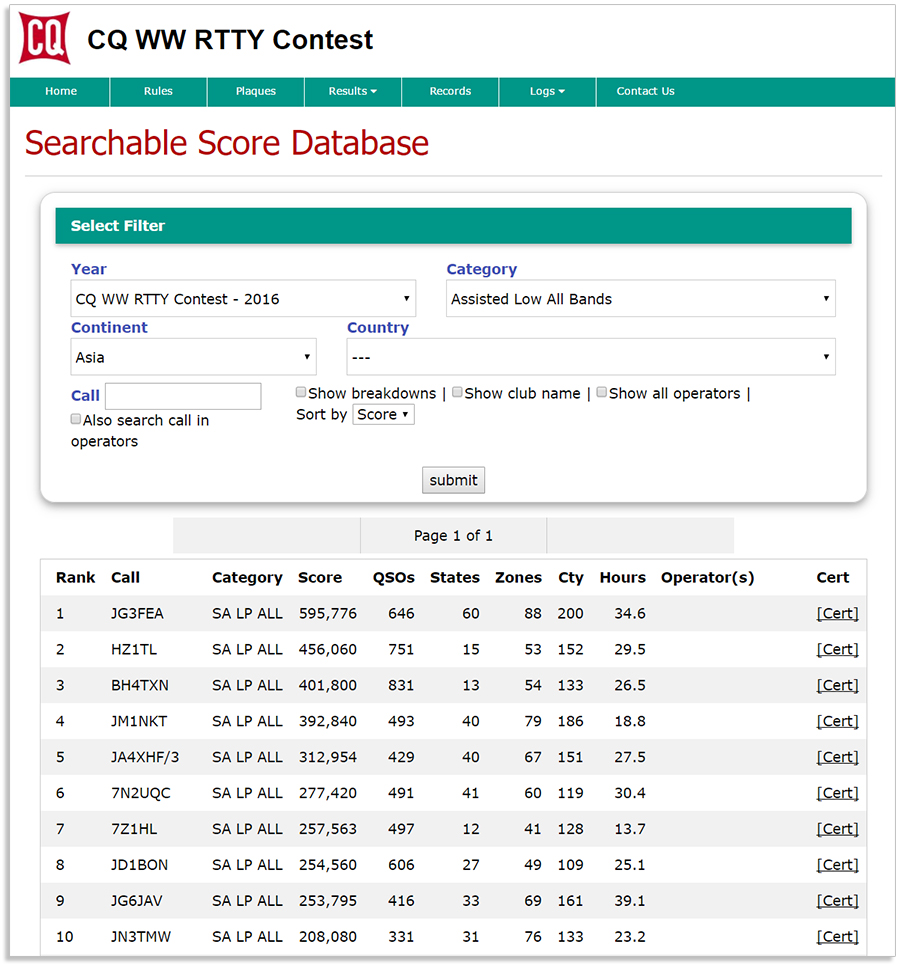Open the Continent selector showing Asia

[x=193, y=357]
